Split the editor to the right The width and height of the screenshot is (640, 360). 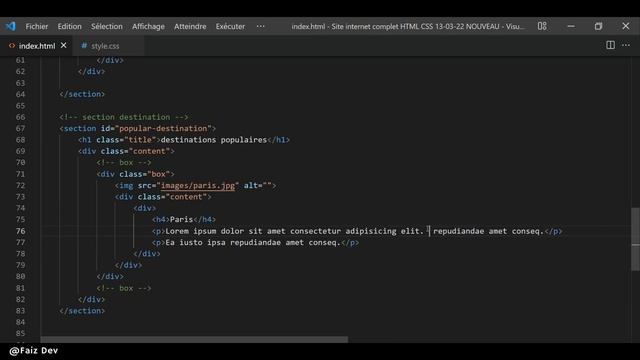610,45
